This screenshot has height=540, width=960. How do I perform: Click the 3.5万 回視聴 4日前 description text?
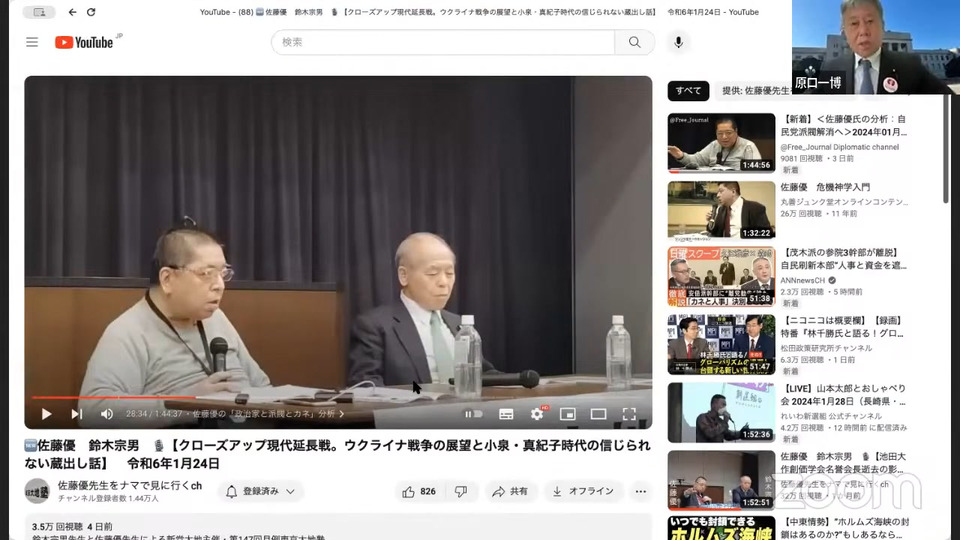coord(72,527)
